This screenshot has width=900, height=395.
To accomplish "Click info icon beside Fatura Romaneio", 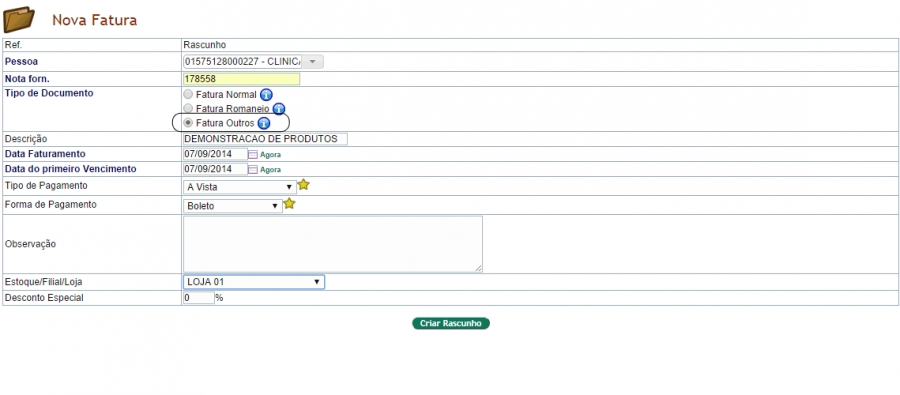I will point(279,109).
